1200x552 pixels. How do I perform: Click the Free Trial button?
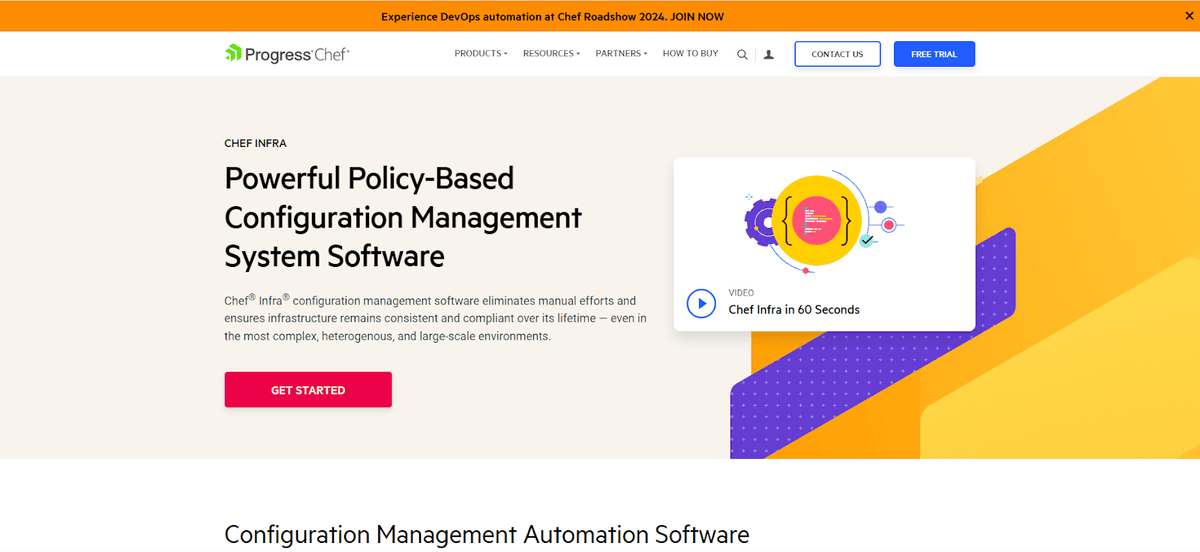(934, 54)
